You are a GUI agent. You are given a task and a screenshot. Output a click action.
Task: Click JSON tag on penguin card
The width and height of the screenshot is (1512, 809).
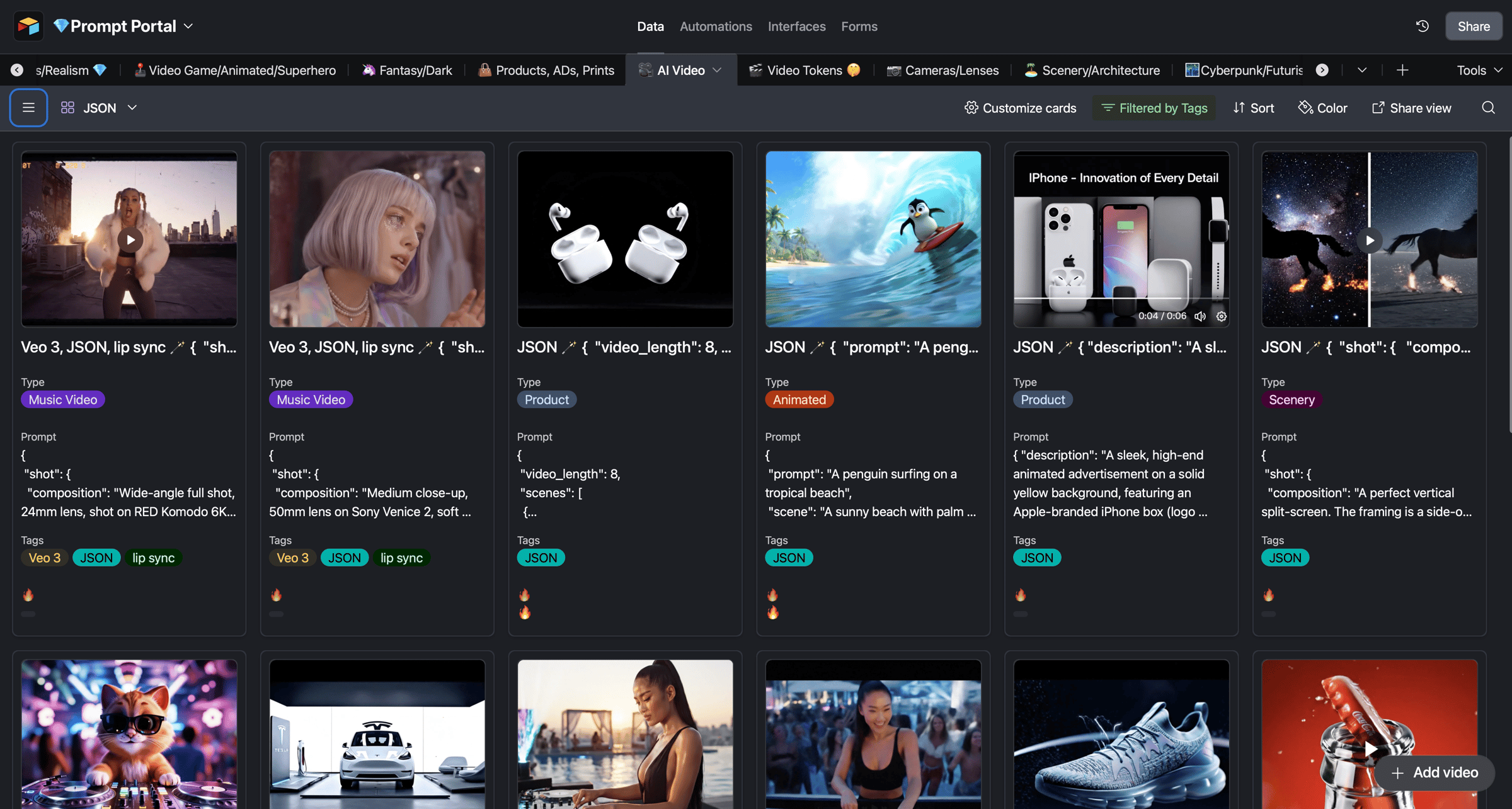[789, 558]
